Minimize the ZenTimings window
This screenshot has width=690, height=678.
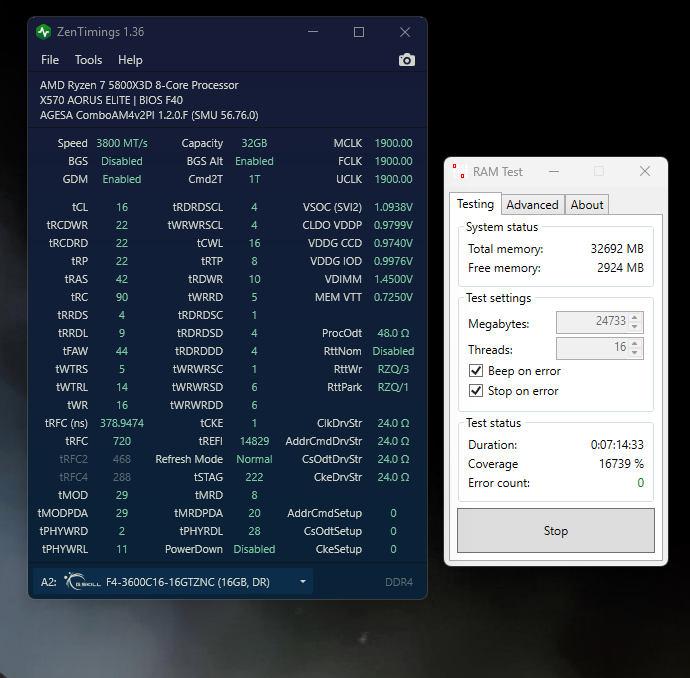(313, 32)
